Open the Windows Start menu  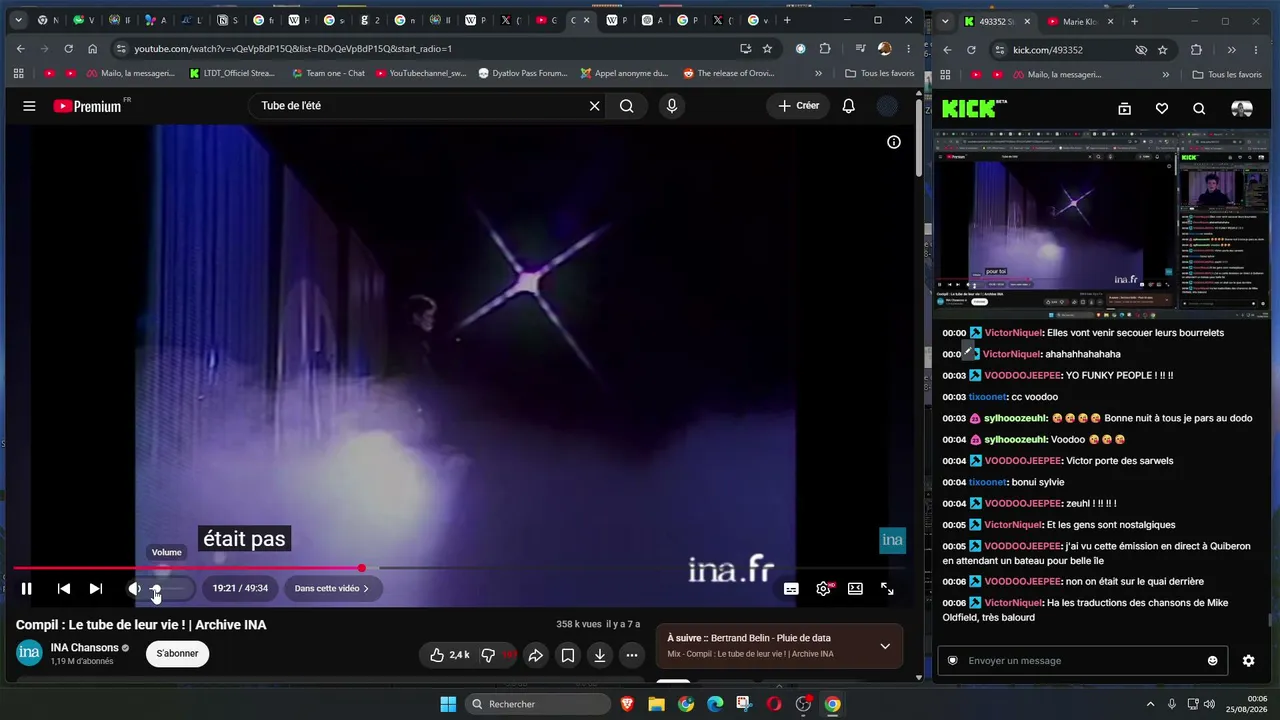pos(448,704)
